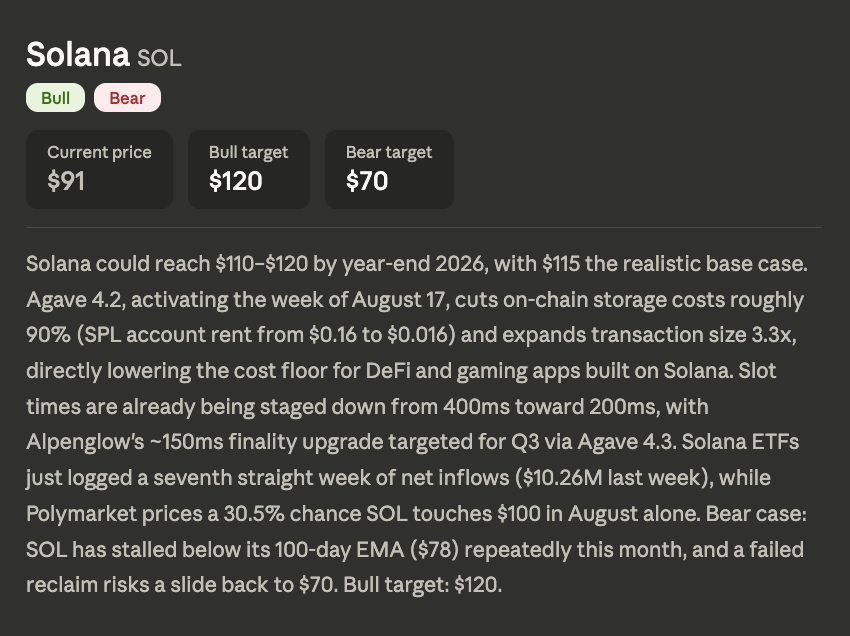Viewport: 850px width, 636px height.
Task: Toggle the red Bear tag
Action: [127, 98]
